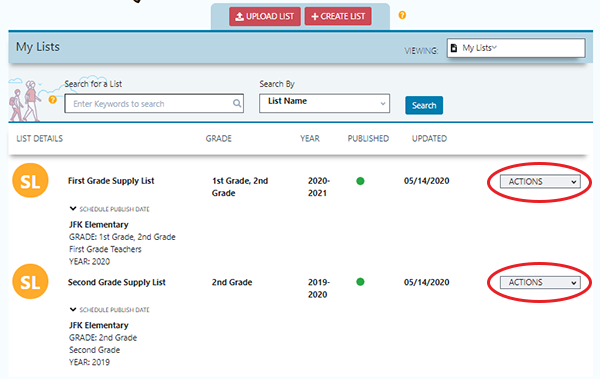Open help icon beside Create List

[402, 15]
